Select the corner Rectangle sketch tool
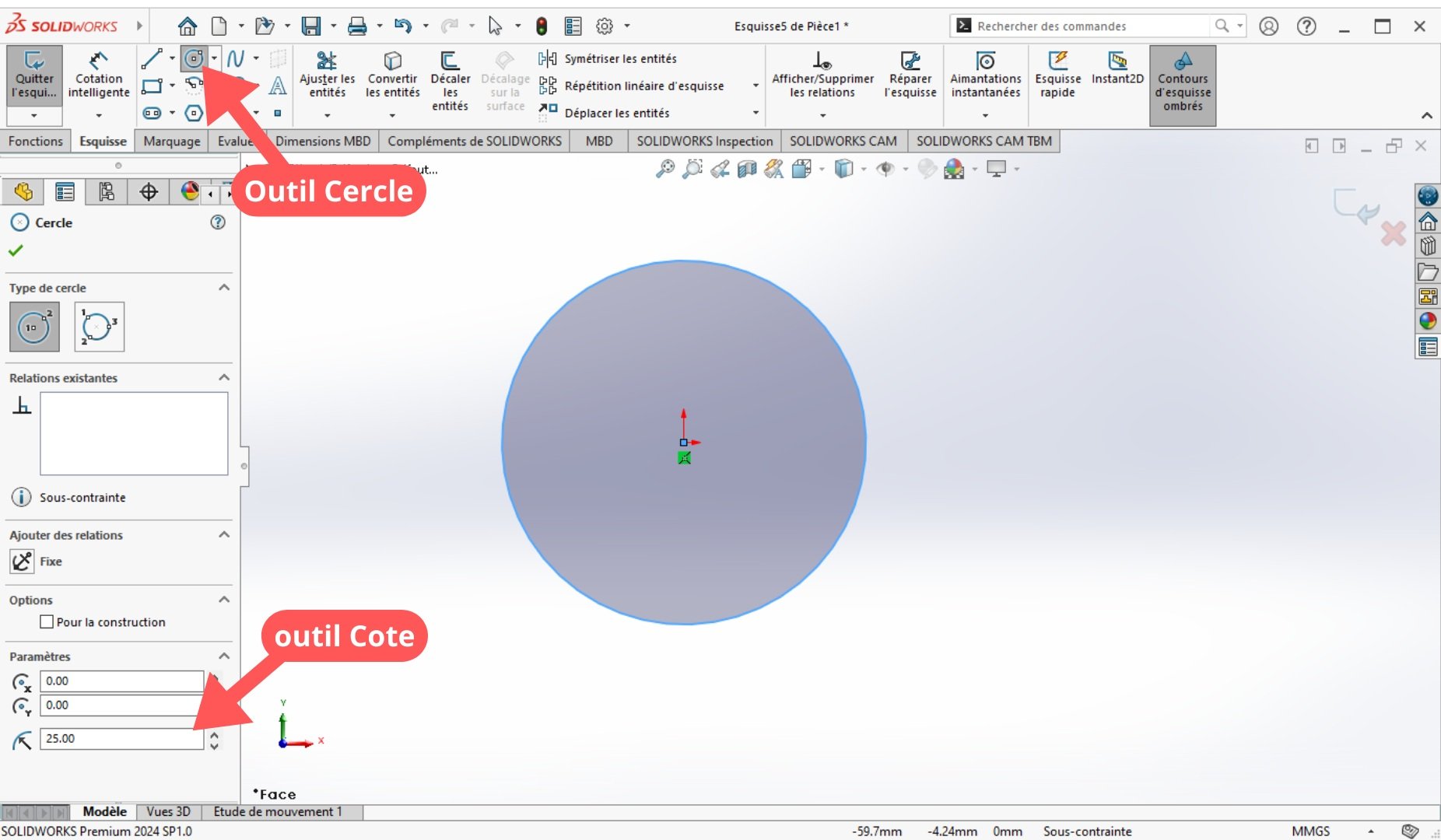This screenshot has height=840, width=1441. tap(152, 86)
